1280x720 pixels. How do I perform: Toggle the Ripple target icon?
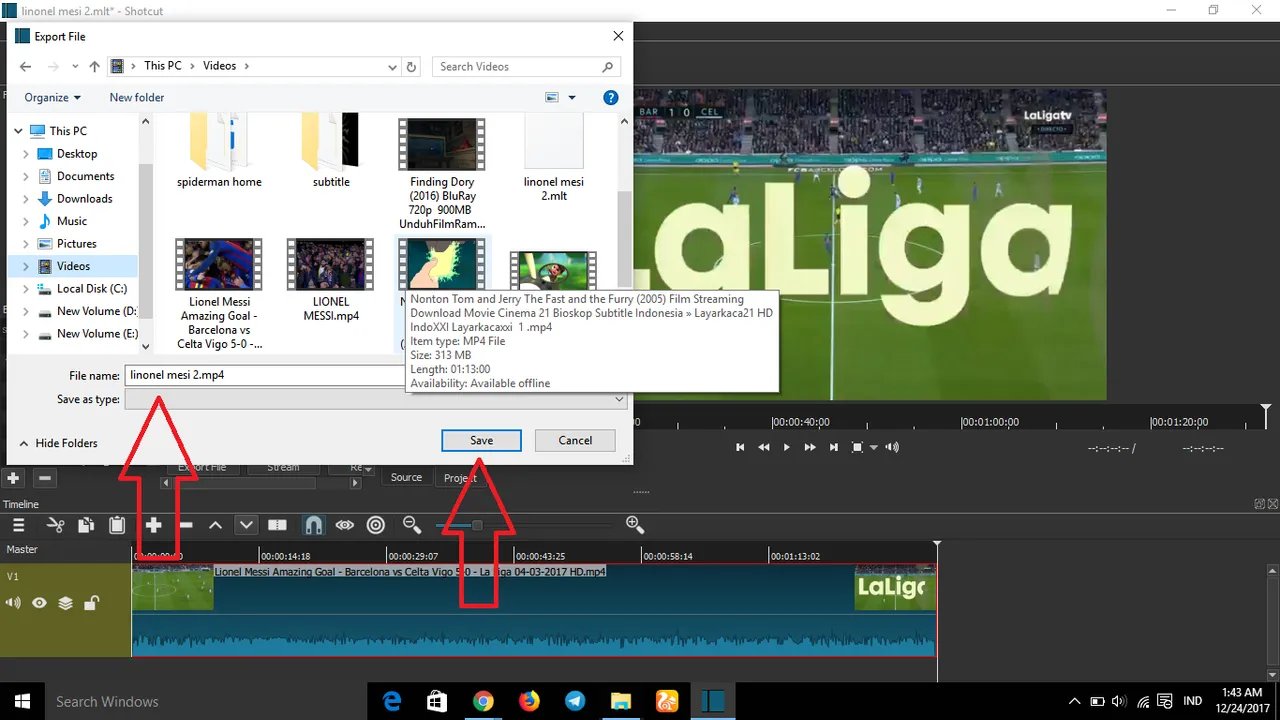[376, 525]
